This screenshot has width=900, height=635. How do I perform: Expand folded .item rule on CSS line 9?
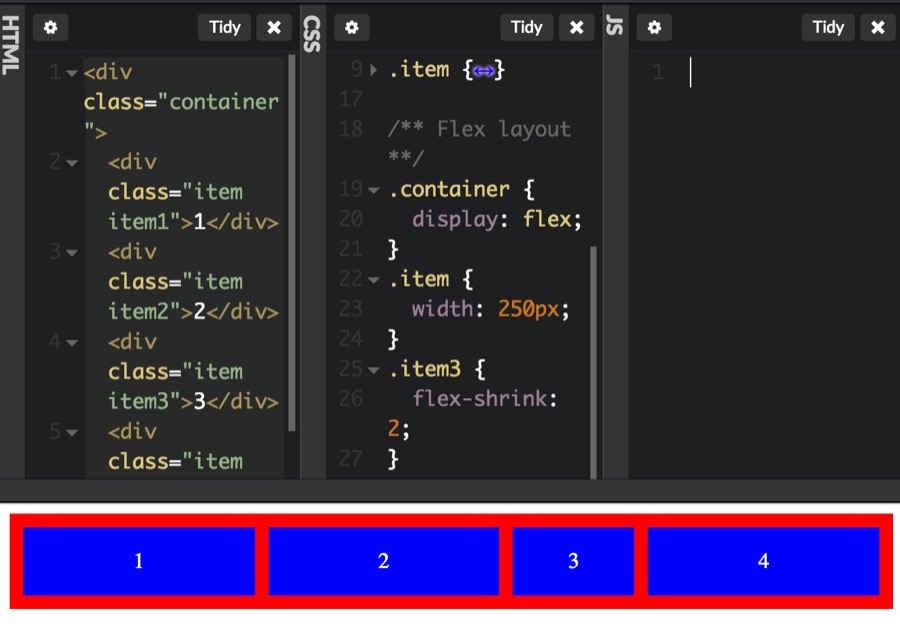pos(374,70)
